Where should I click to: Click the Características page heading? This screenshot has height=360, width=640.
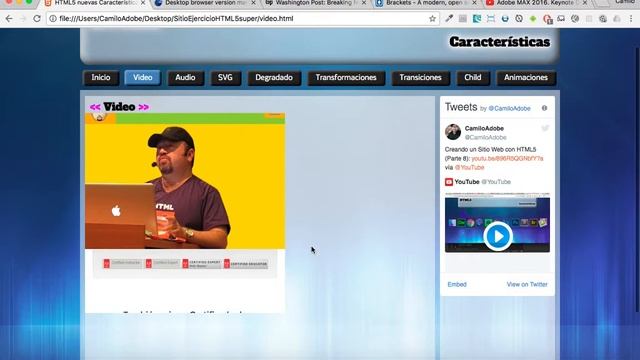[500, 42]
